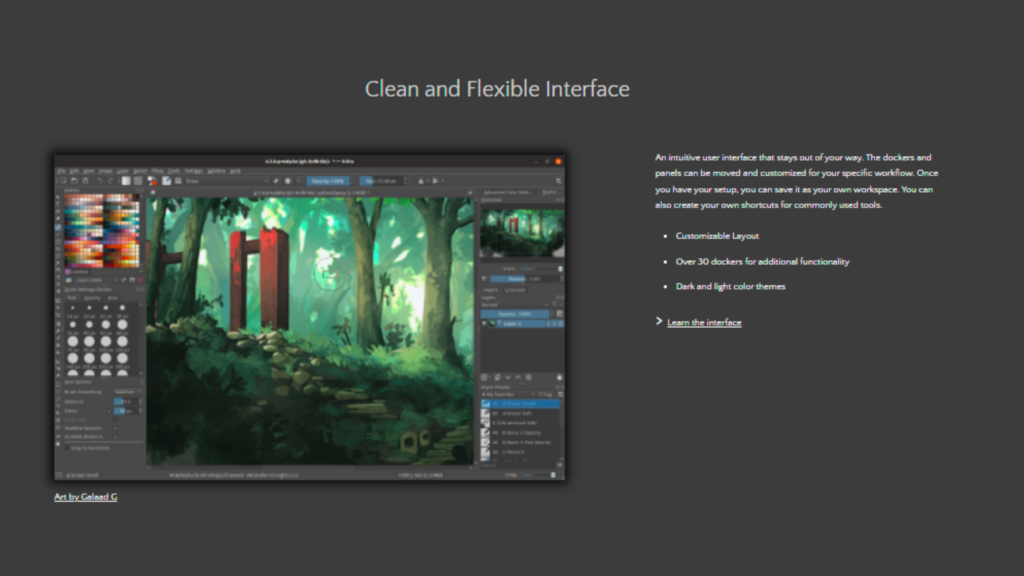1024x576 pixels.
Task: Select the 'c) Pencil-2' brush preset
Action: (520, 453)
